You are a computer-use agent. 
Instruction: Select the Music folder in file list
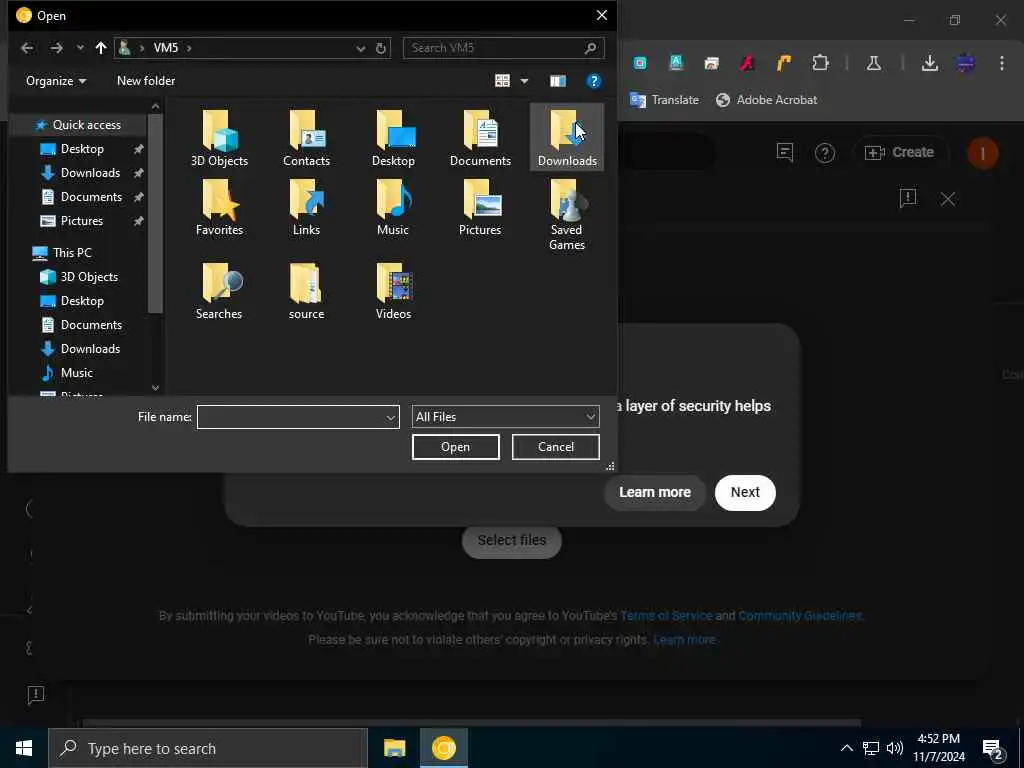tap(393, 208)
